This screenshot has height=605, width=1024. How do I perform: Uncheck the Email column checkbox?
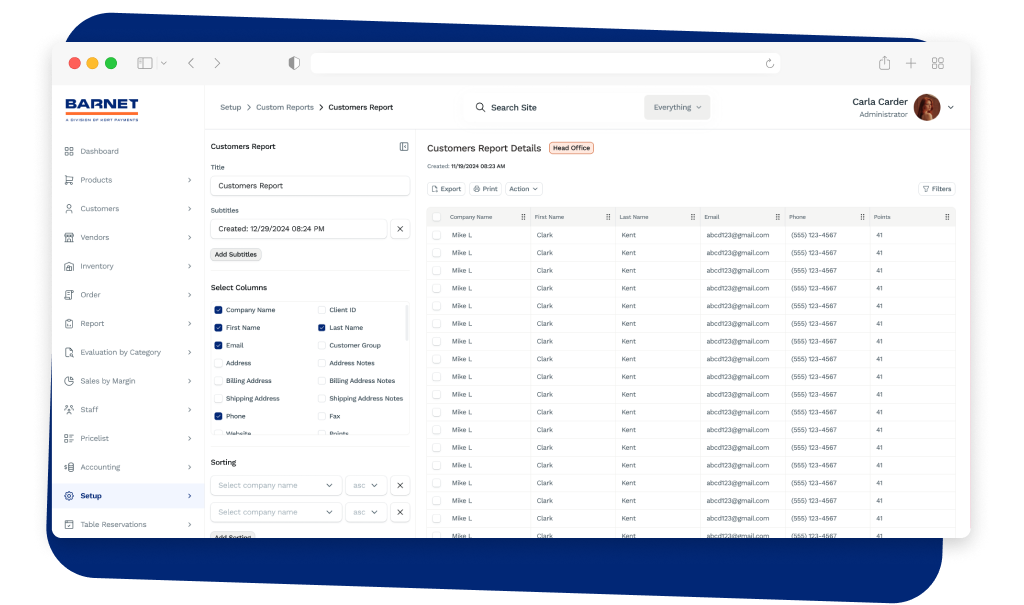(218, 346)
